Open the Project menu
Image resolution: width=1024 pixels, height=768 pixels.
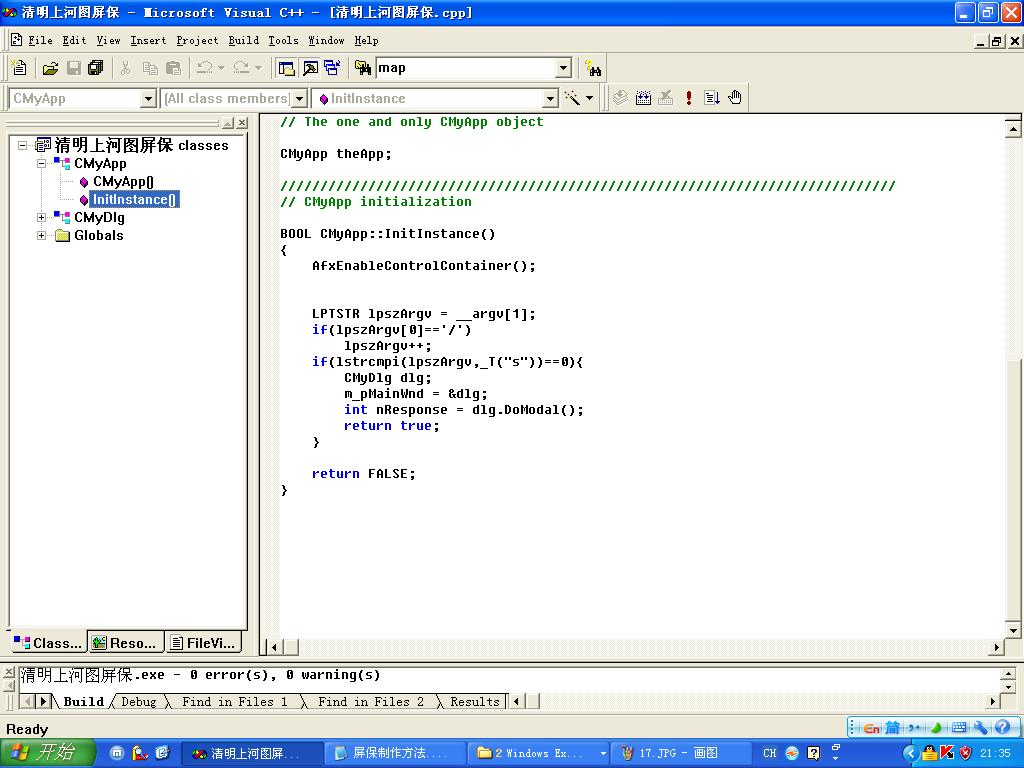tap(197, 40)
